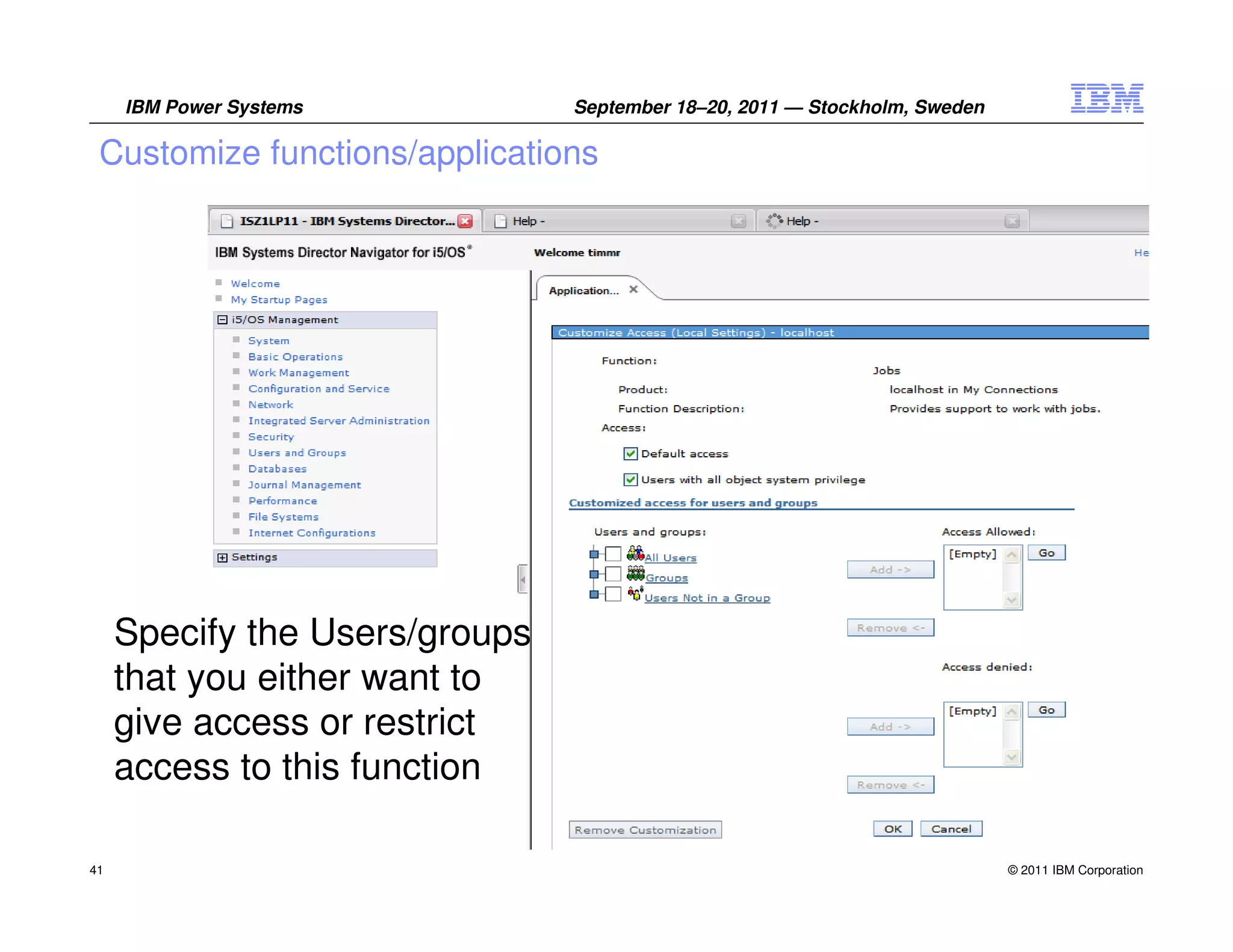Click Remove <- for Access Allowed
The width and height of the screenshot is (1233, 952).
click(x=890, y=628)
